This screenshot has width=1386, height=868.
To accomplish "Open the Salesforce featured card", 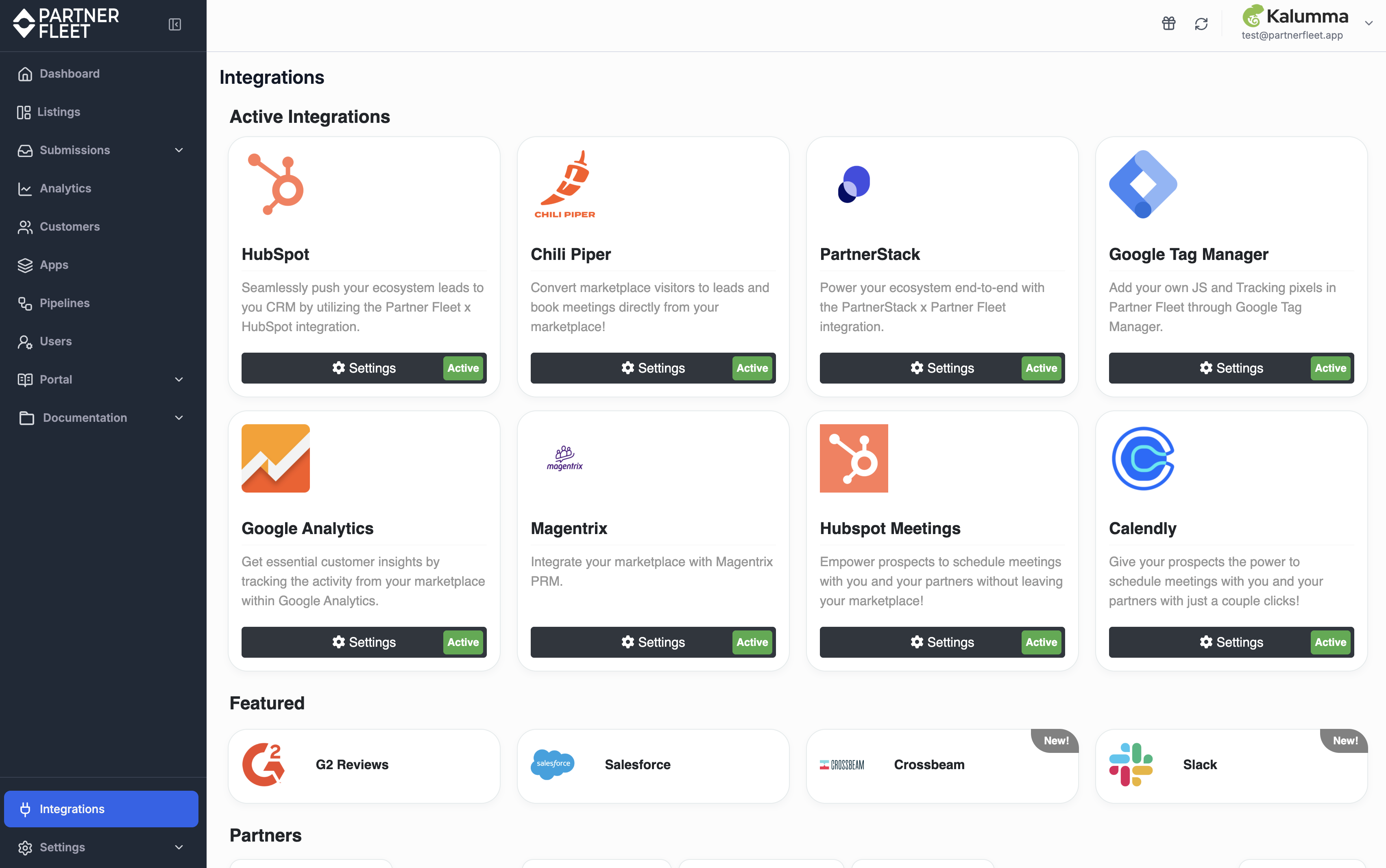I will coord(653,766).
